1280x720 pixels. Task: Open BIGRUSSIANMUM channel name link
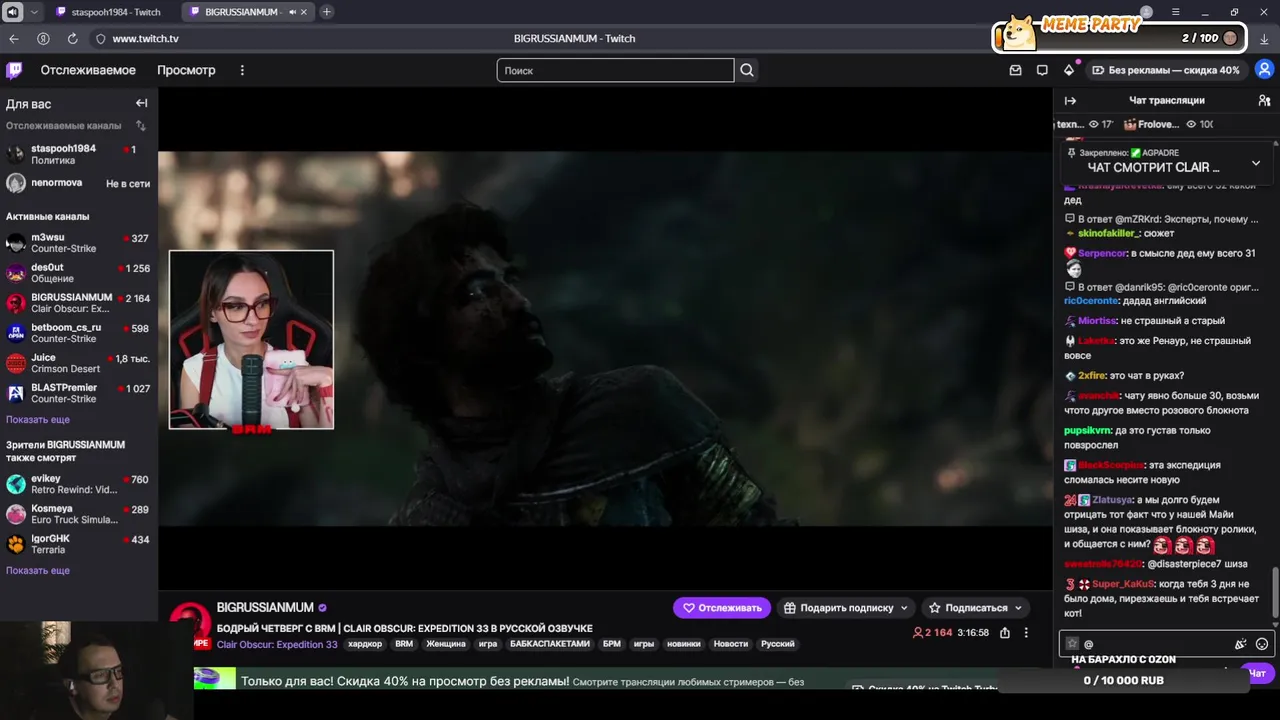[265, 607]
